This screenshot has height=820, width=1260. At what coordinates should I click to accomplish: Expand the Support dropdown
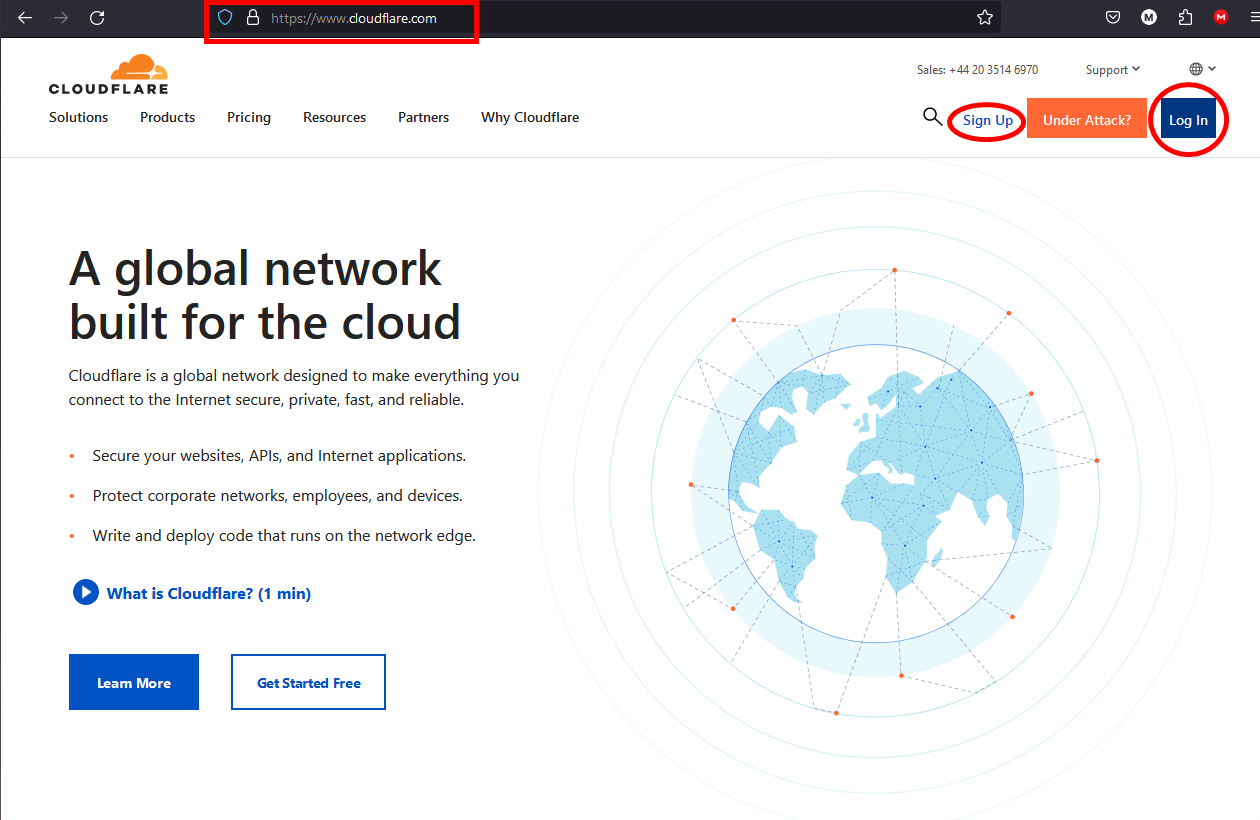click(1113, 70)
